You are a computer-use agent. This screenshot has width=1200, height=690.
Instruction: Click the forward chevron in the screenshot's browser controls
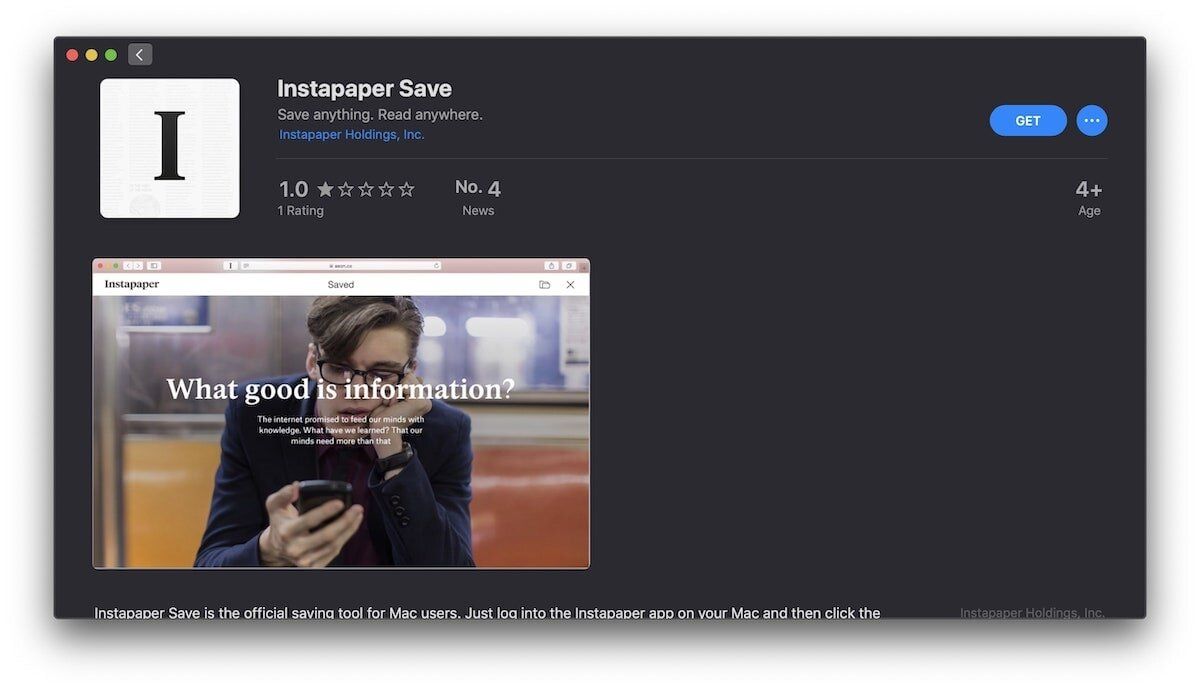(x=138, y=265)
